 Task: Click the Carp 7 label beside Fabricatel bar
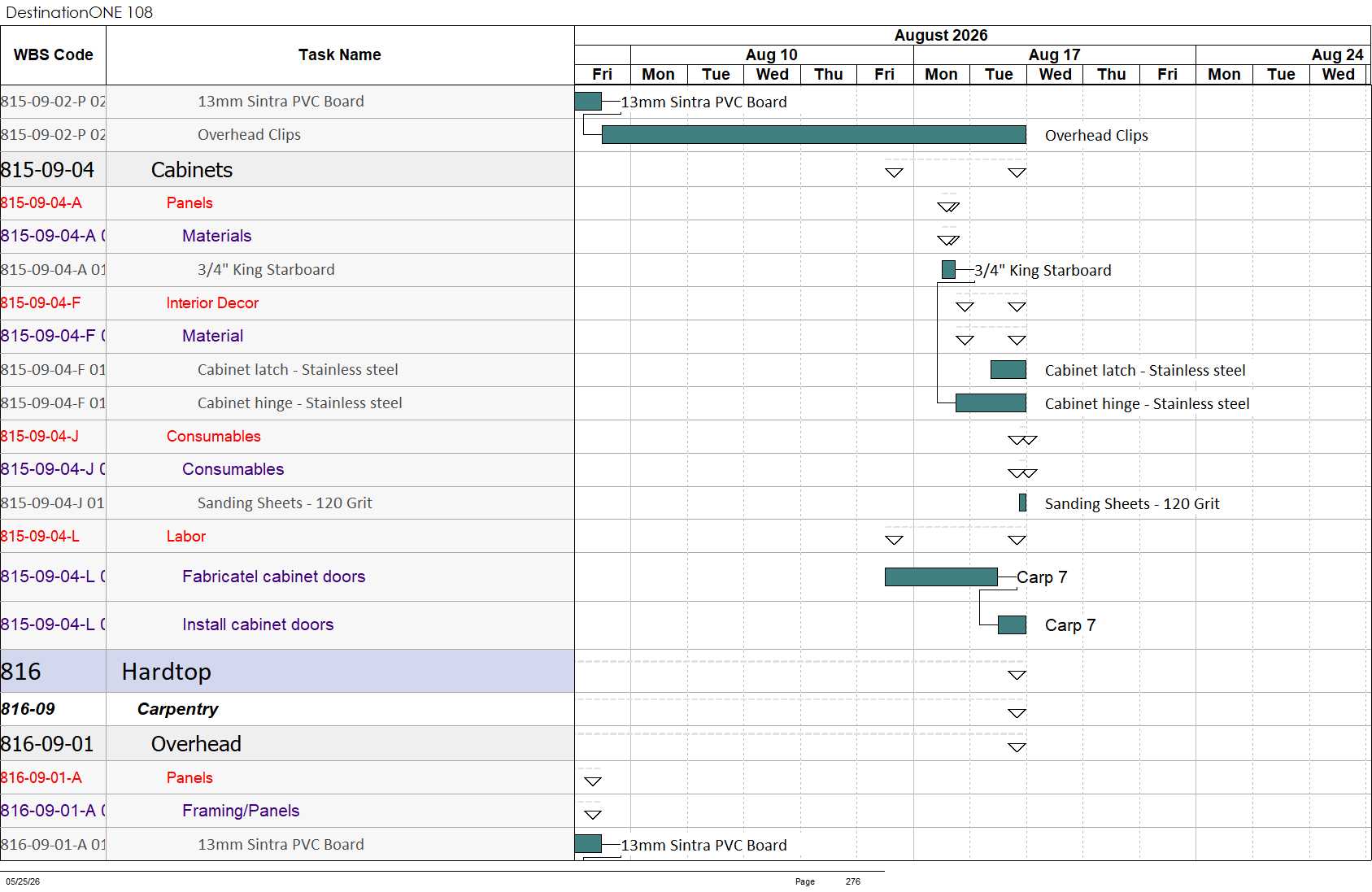pyautogui.click(x=1042, y=577)
